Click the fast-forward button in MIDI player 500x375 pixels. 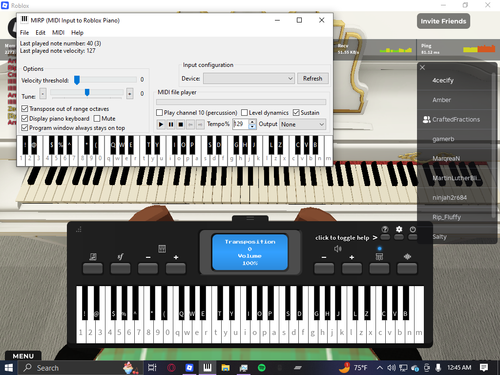pos(200,124)
